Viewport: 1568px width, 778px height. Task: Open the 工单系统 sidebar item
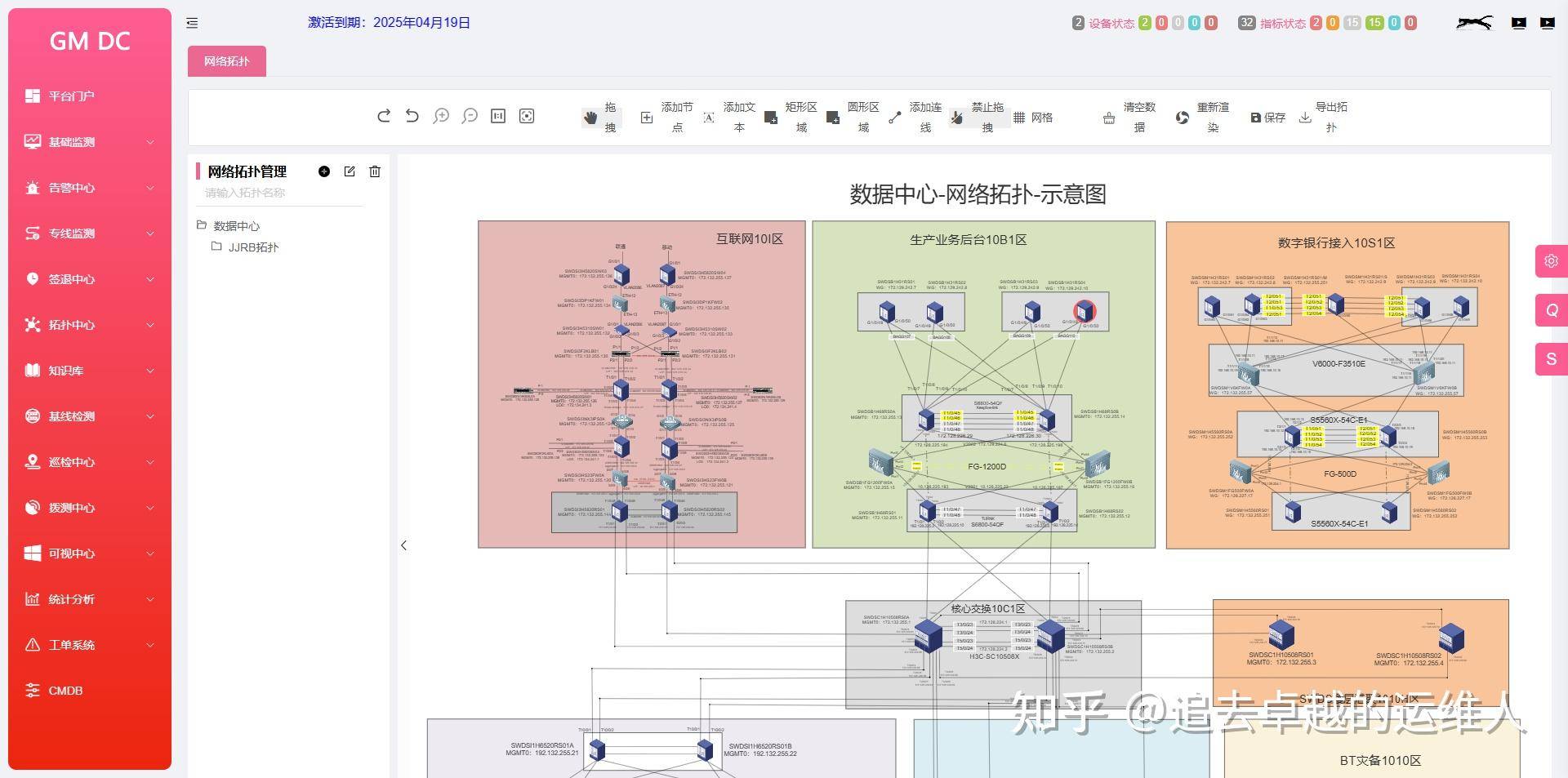pos(90,645)
